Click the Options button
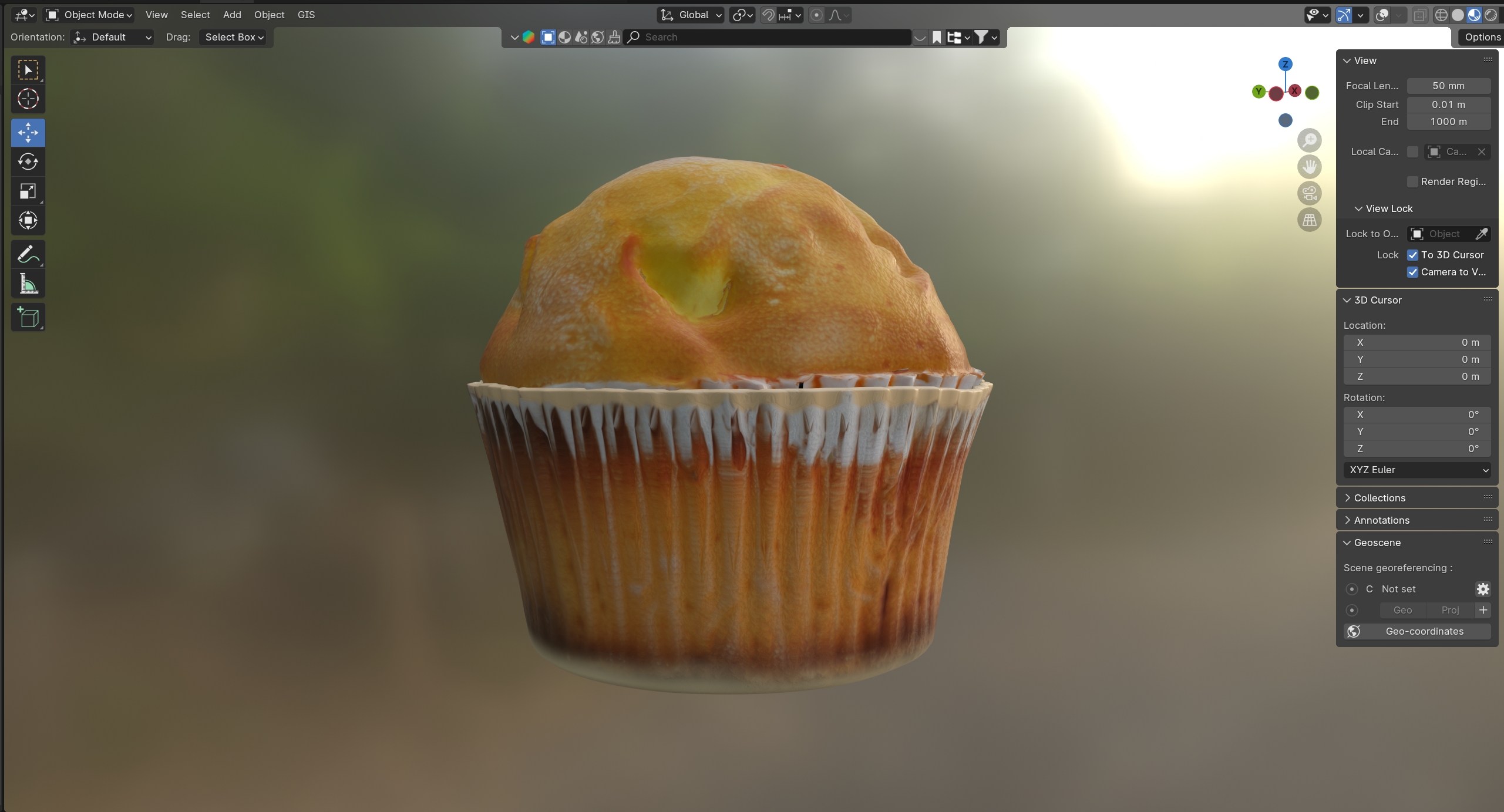Viewport: 1504px width, 812px height. tap(1482, 37)
